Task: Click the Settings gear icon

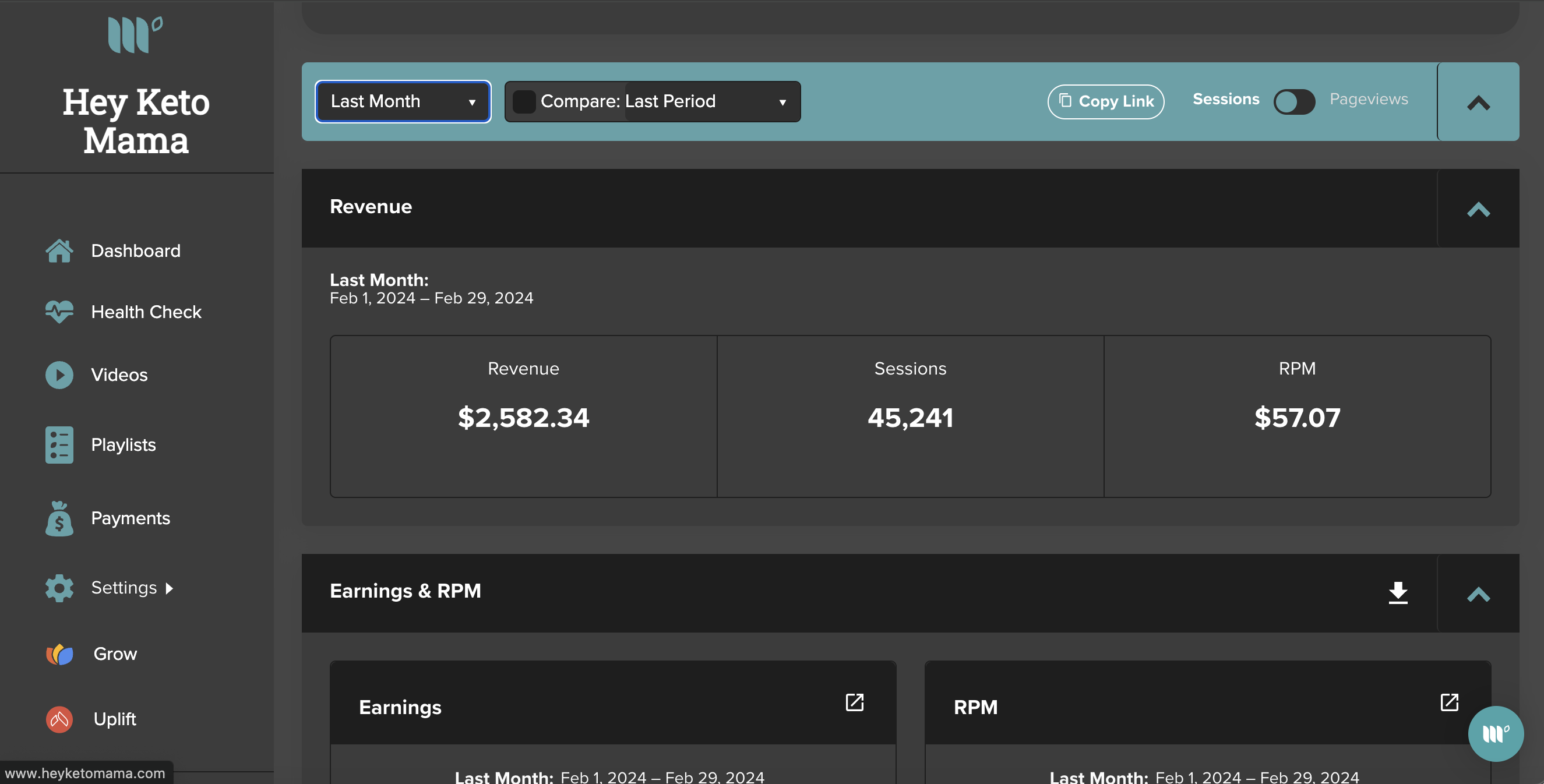Action: (x=59, y=588)
